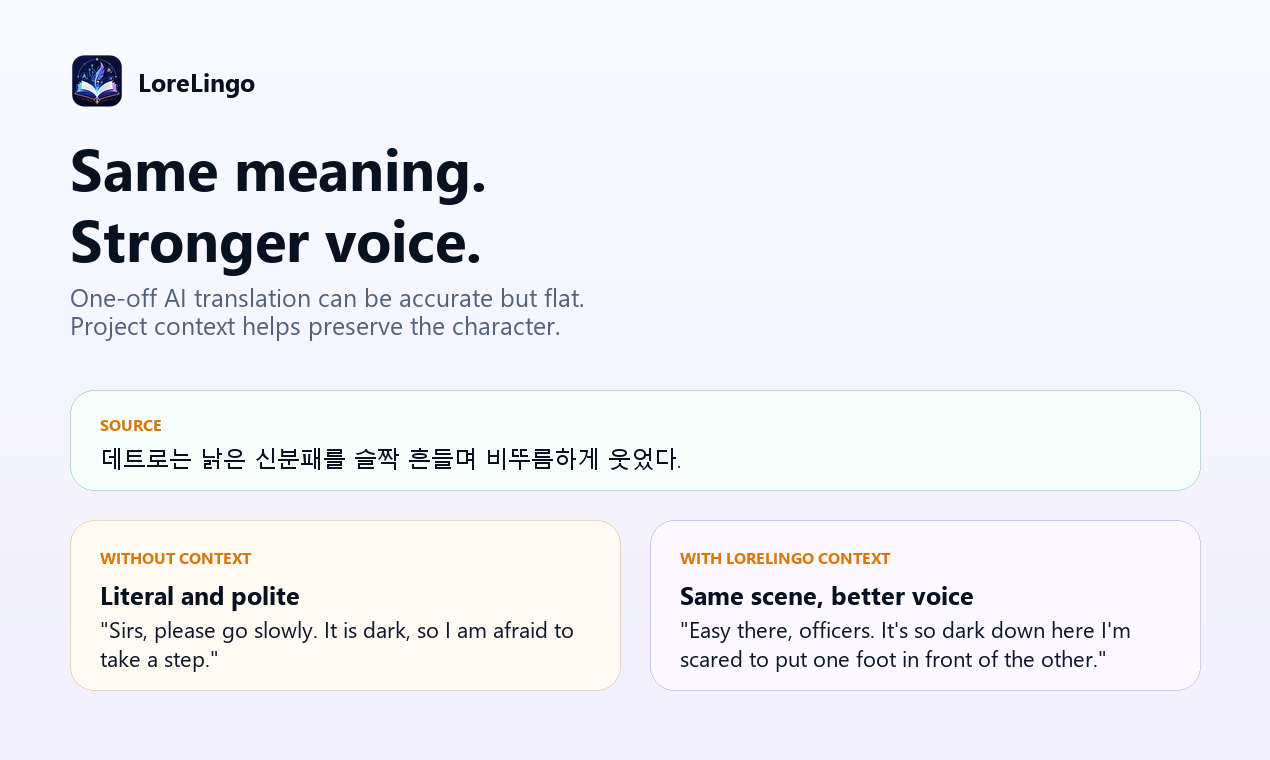Click the 'Same meaning.' headline line
Image resolution: width=1270 pixels, height=760 pixels.
click(278, 170)
